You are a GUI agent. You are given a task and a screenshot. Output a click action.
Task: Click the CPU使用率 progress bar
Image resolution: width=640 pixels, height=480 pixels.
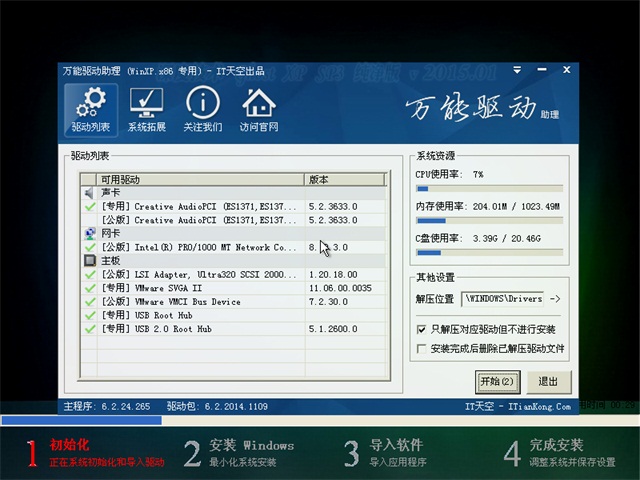tap(488, 188)
